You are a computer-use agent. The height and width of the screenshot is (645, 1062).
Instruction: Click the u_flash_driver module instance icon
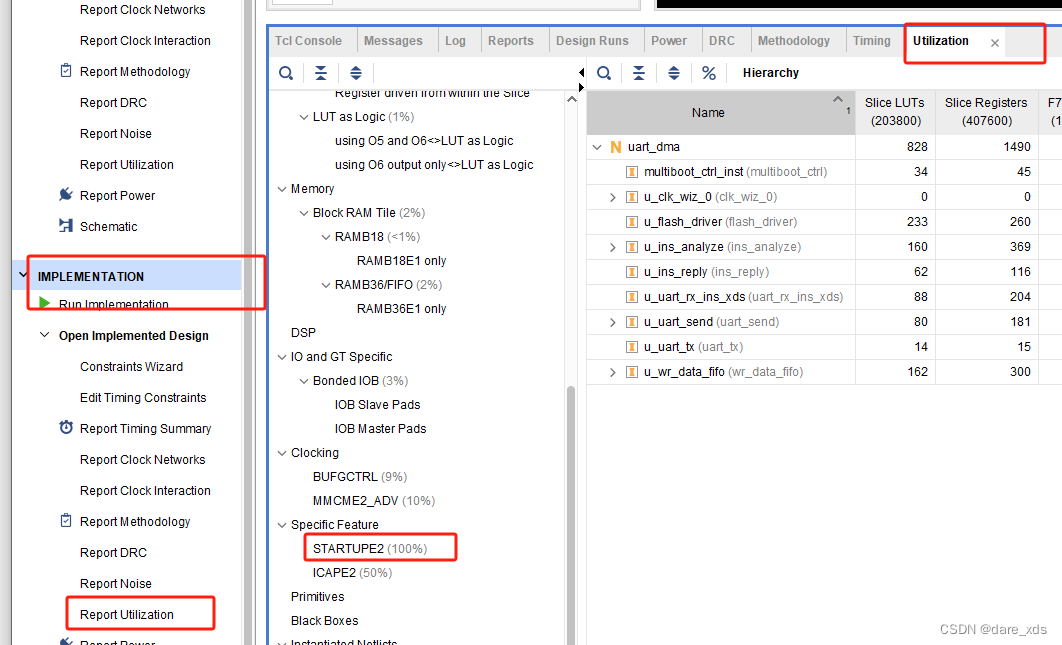631,221
